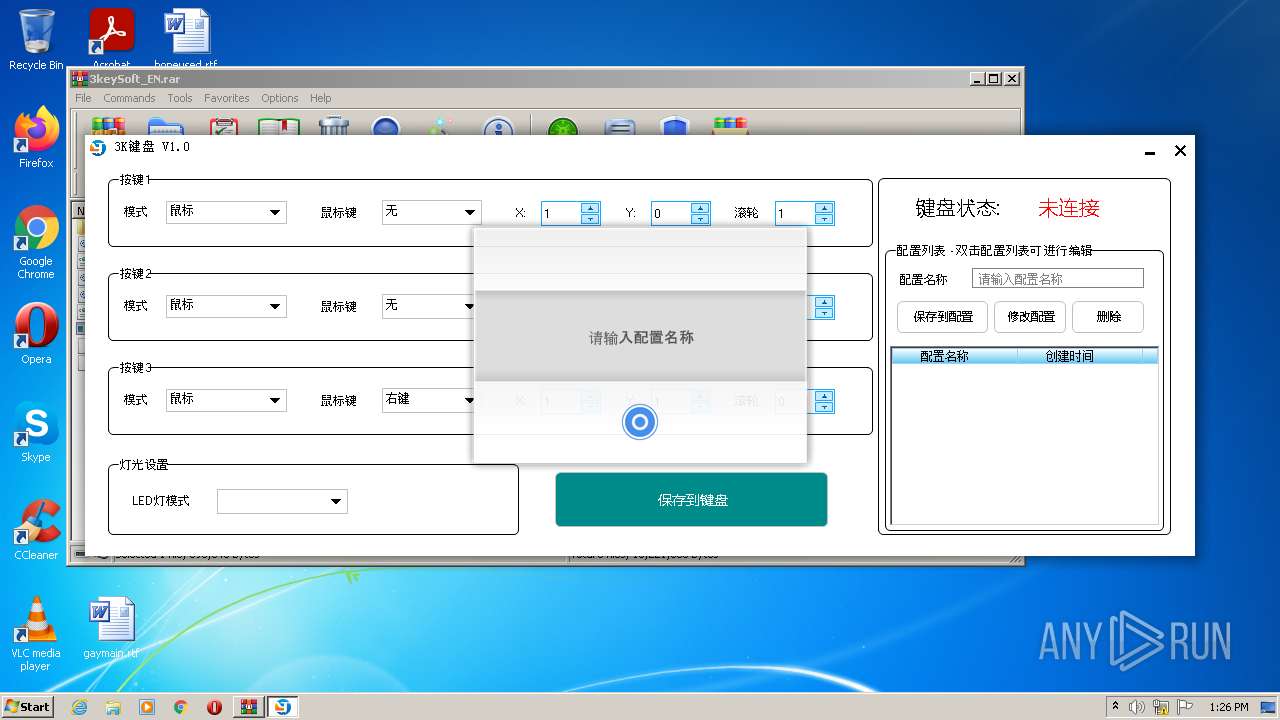
Task: Open 按键2 模式 dropdown
Action: (226, 306)
